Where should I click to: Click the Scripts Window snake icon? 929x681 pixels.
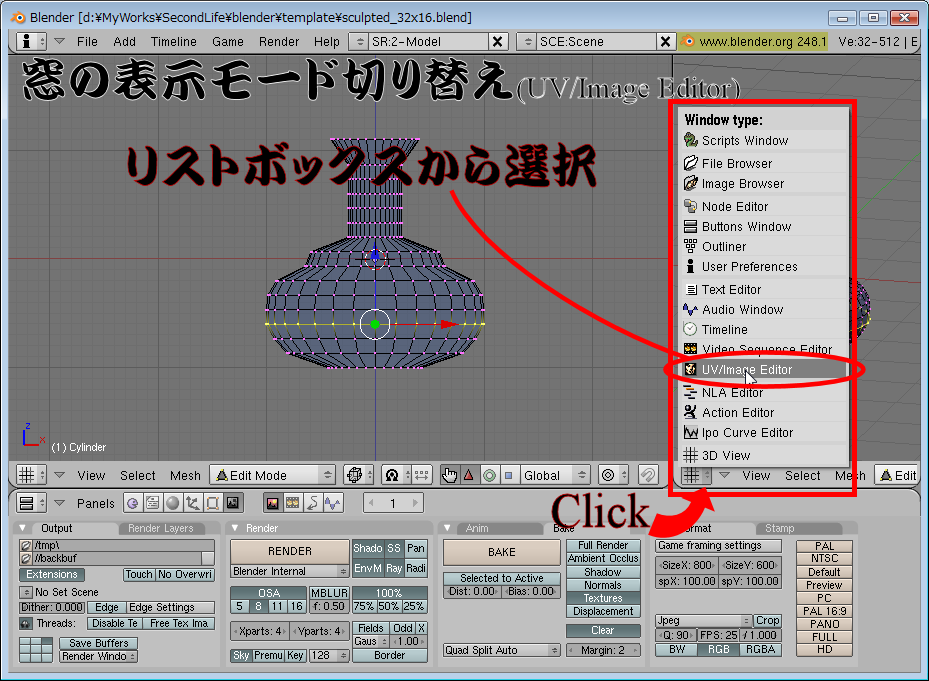click(x=690, y=140)
